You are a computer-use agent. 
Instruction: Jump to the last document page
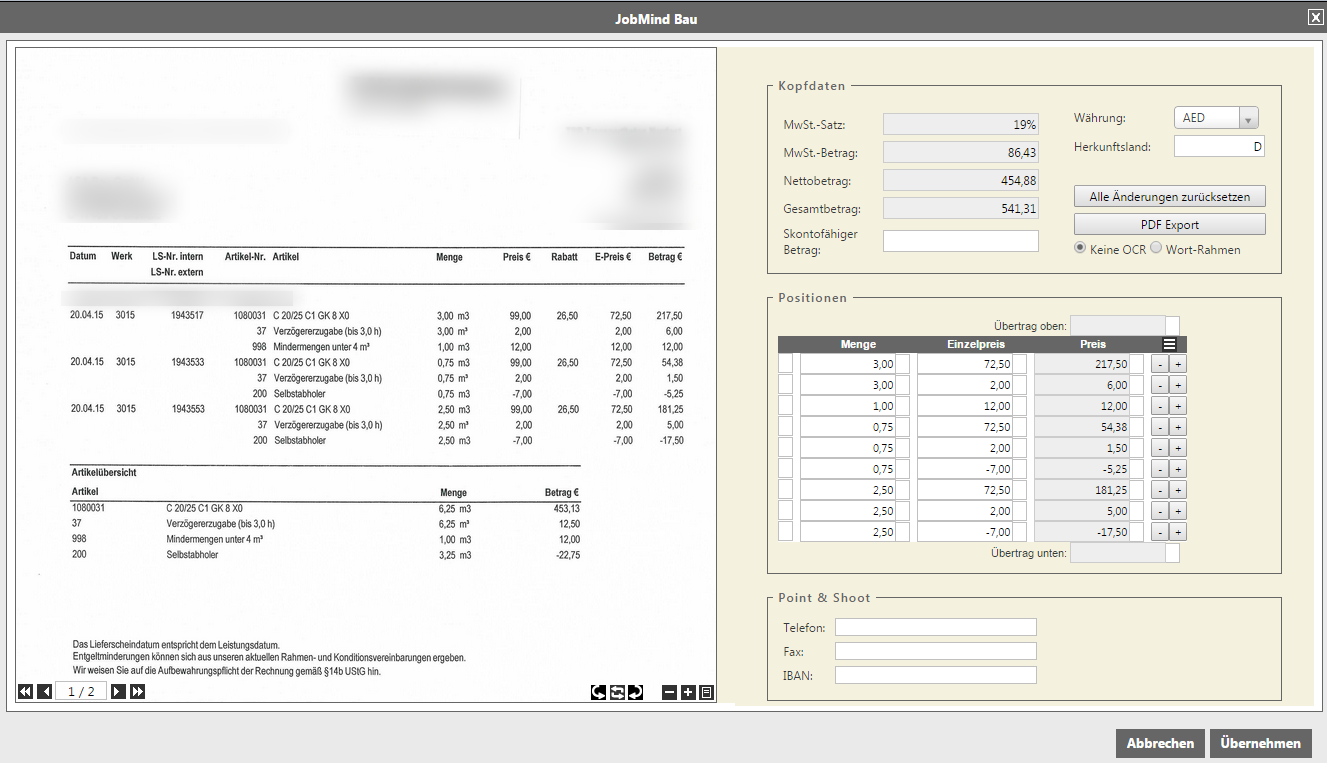[x=138, y=691]
